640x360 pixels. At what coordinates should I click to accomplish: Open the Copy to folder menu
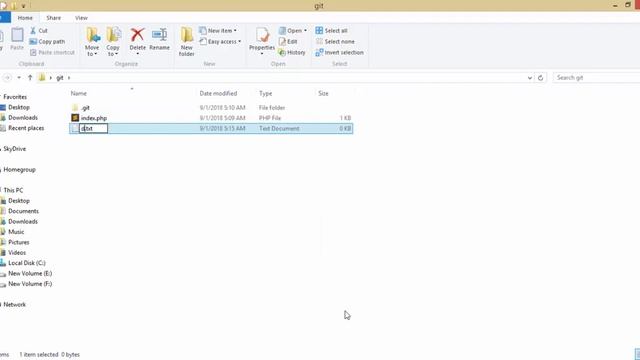(113, 42)
